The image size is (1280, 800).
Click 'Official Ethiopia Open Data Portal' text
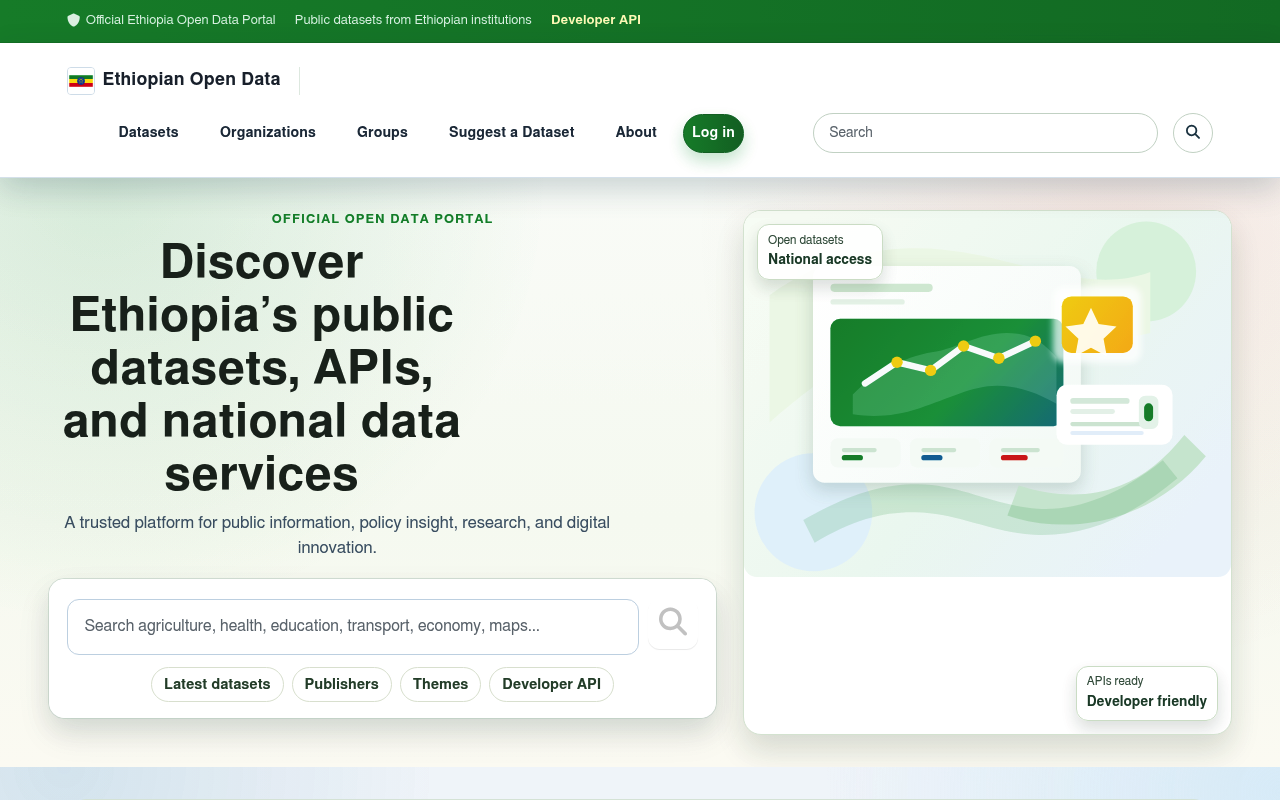(181, 20)
